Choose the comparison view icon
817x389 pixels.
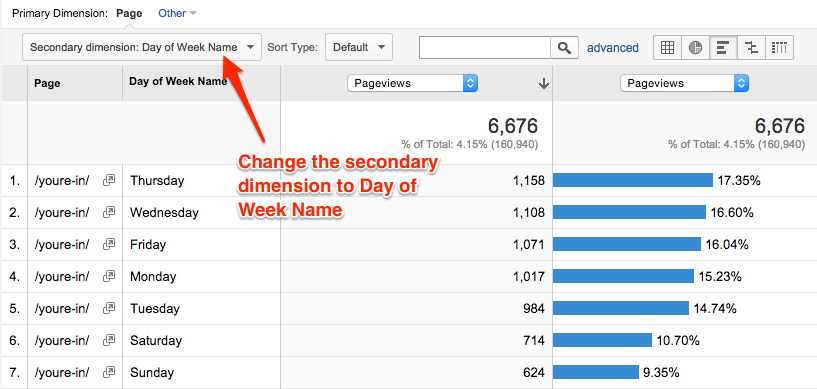751,47
